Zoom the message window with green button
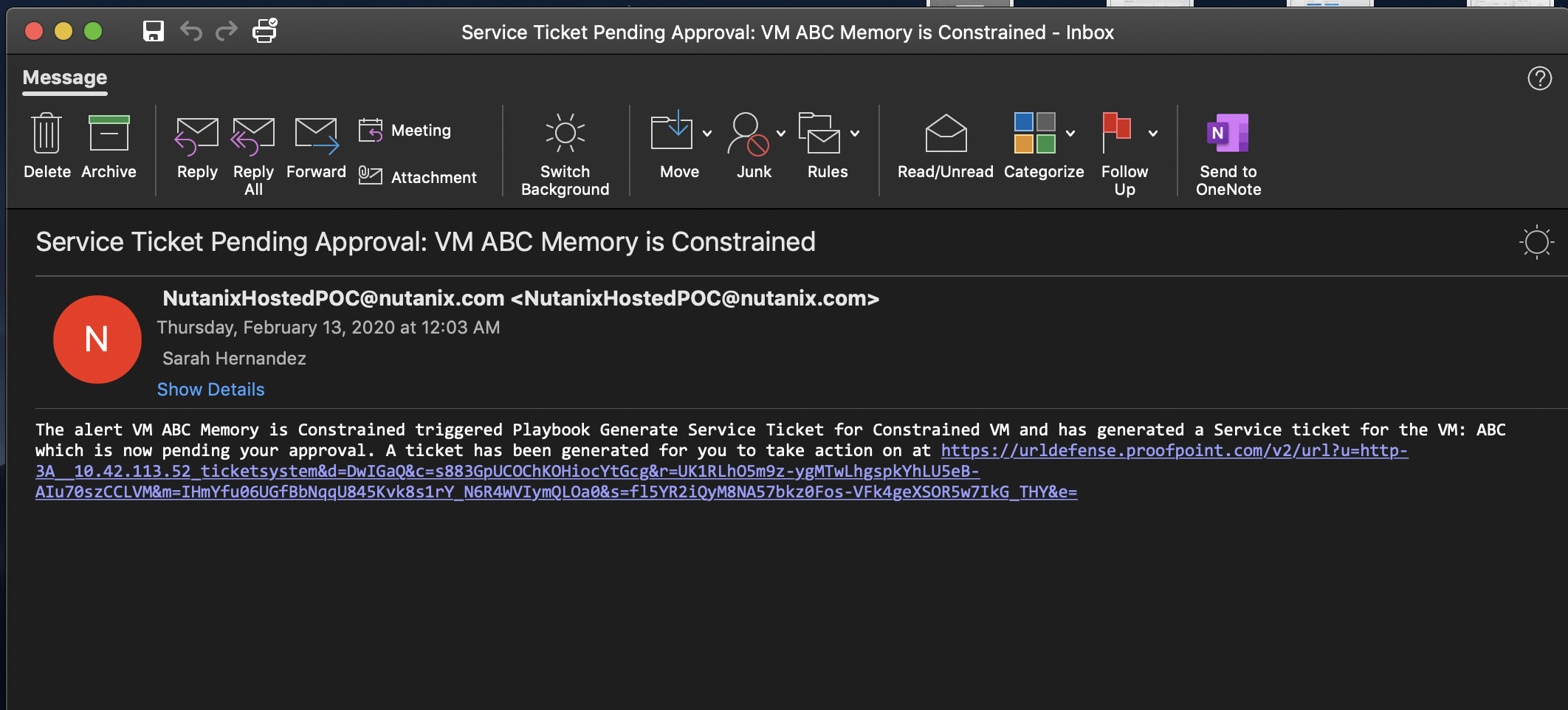 coord(93,31)
